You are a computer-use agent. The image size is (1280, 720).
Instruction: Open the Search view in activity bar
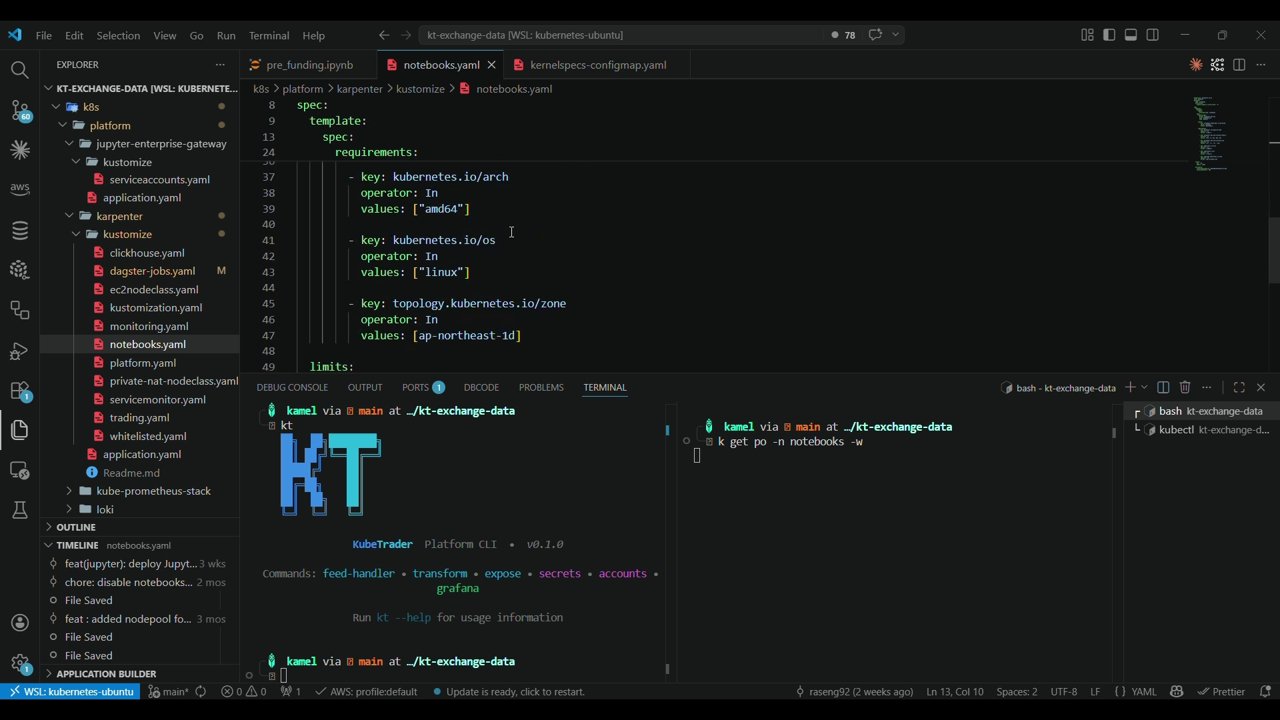(x=19, y=70)
